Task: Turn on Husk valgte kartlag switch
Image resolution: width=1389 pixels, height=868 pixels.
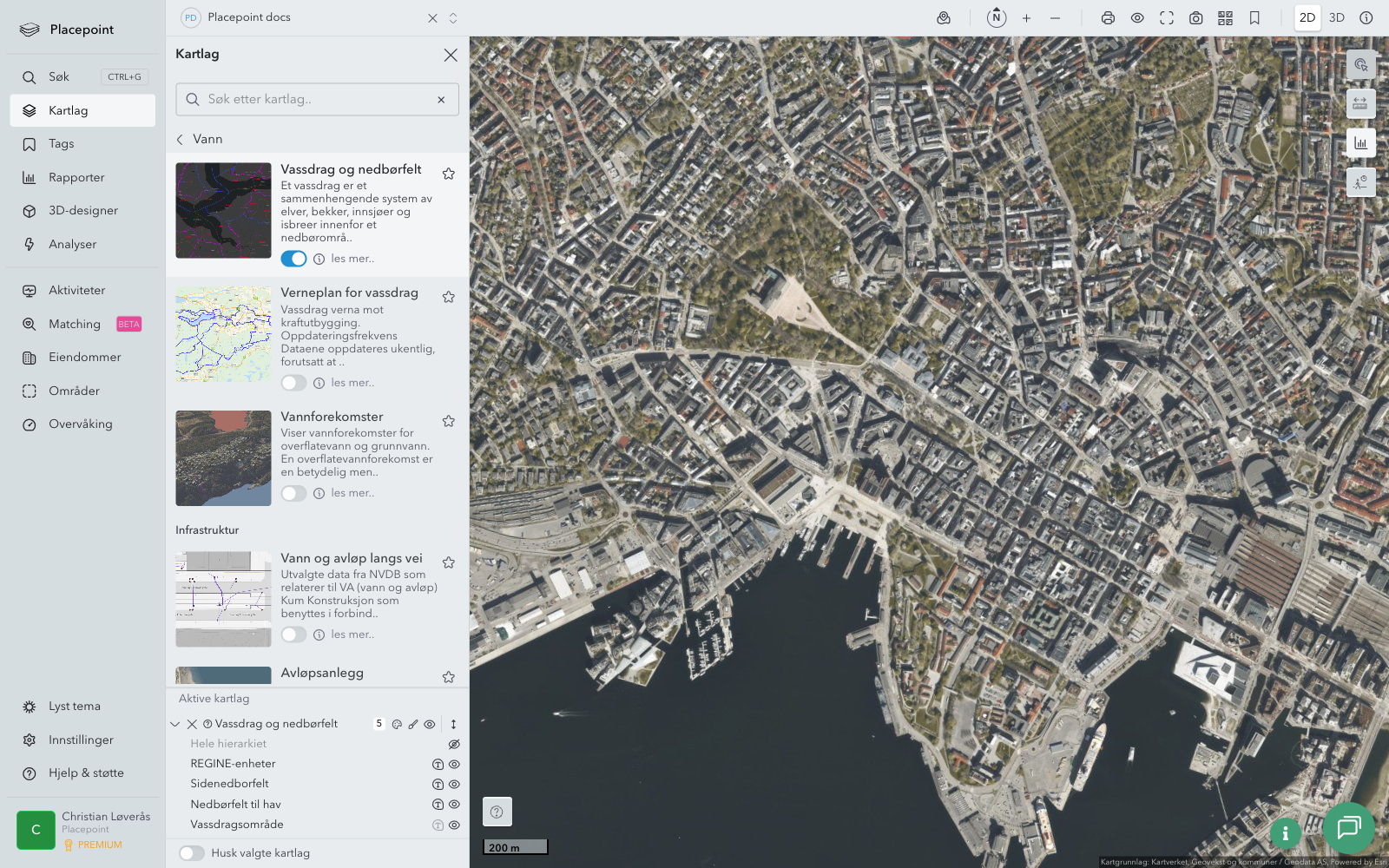Action: 192,853
